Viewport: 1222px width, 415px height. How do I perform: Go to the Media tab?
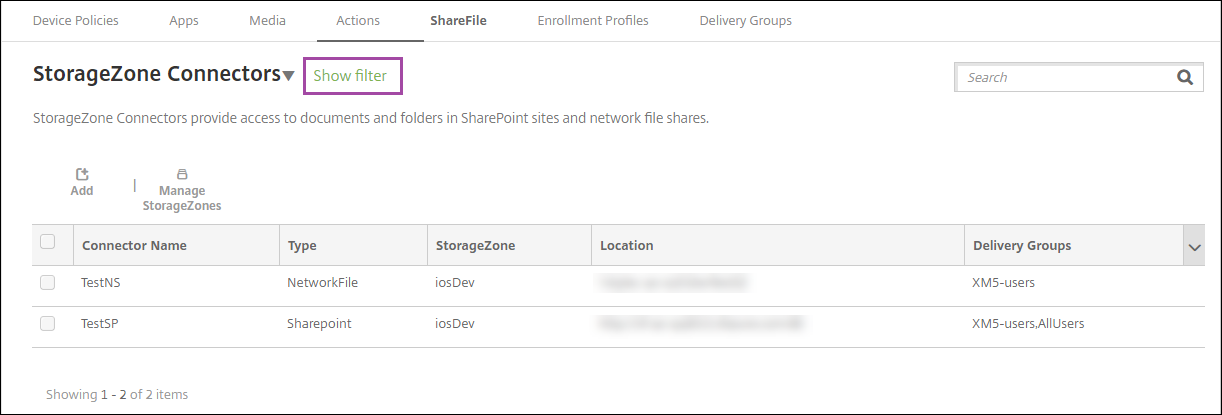click(x=267, y=20)
